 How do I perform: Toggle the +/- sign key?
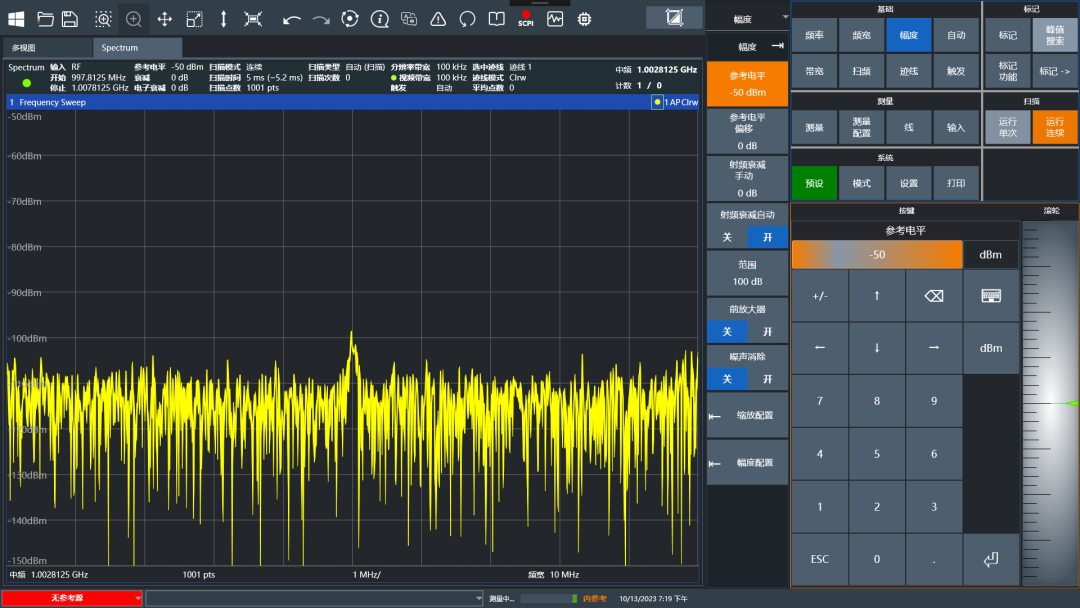pyautogui.click(x=820, y=296)
